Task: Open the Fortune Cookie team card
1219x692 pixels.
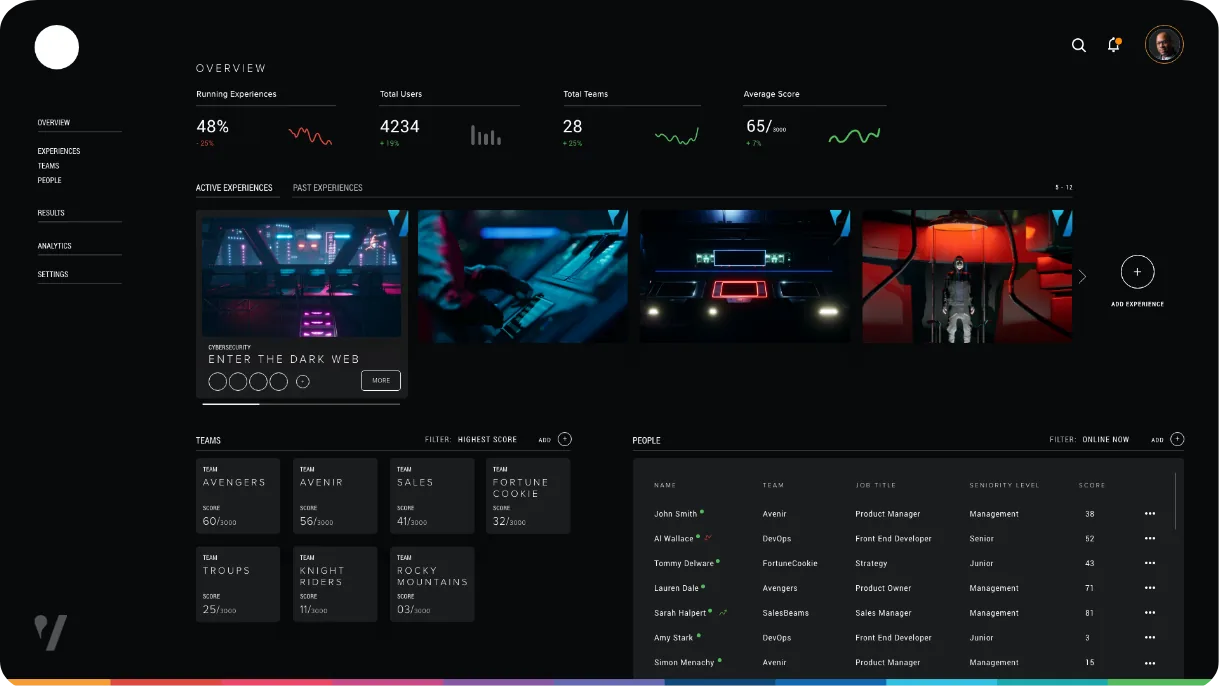Action: click(x=528, y=496)
